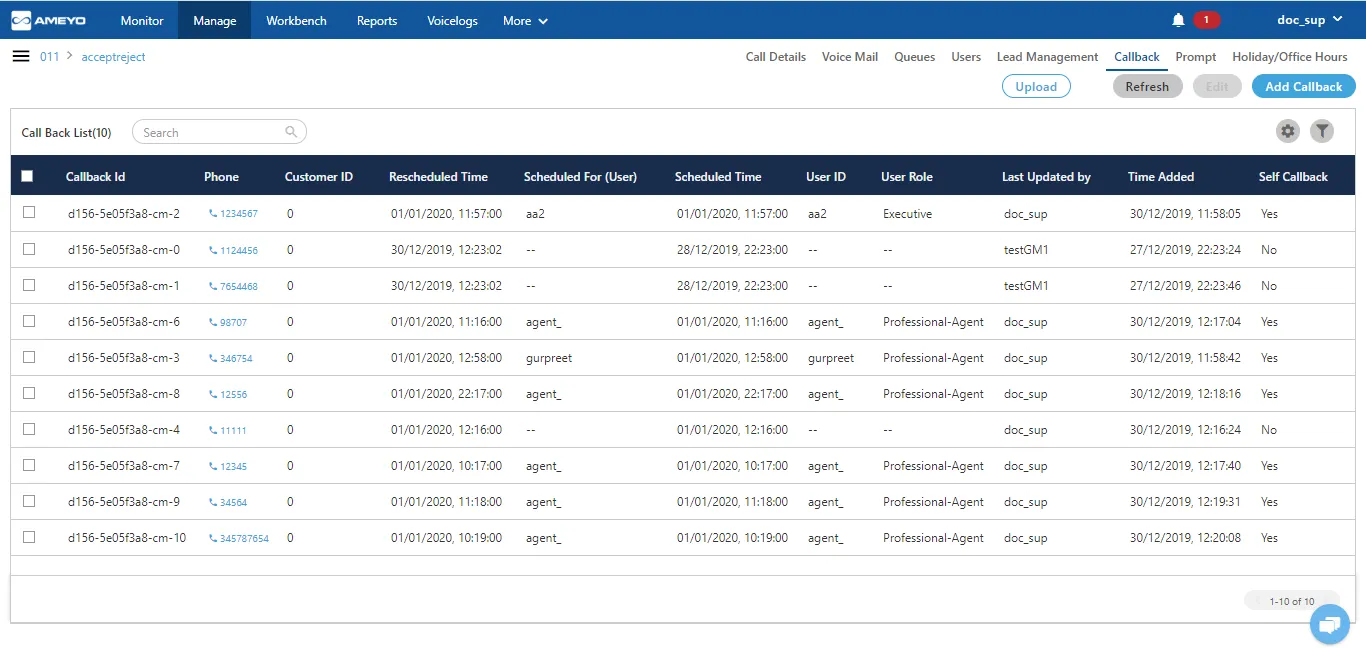Click the Executive user role cell
The height and width of the screenshot is (648, 1366).
[907, 214]
